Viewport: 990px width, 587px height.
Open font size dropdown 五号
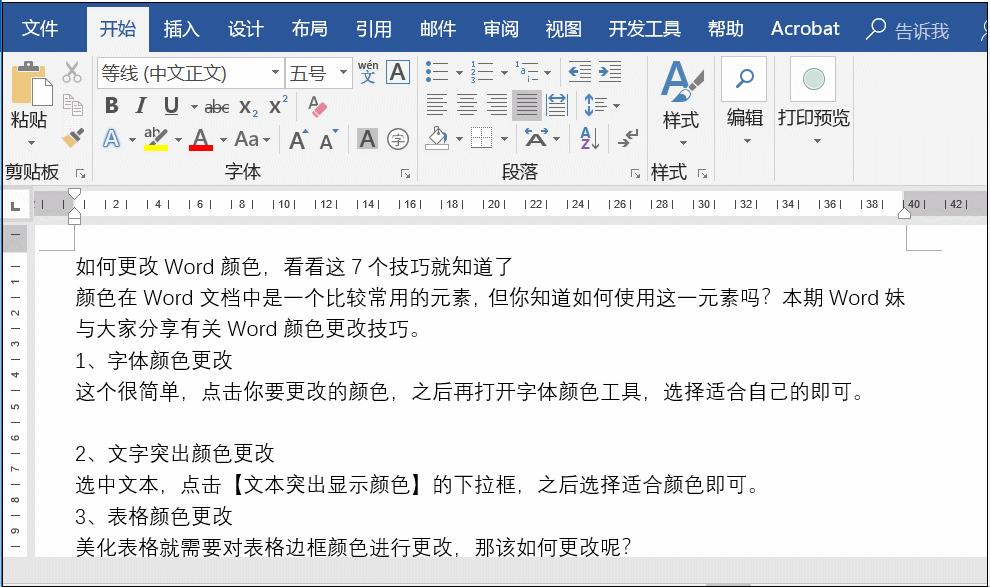[x=343, y=73]
